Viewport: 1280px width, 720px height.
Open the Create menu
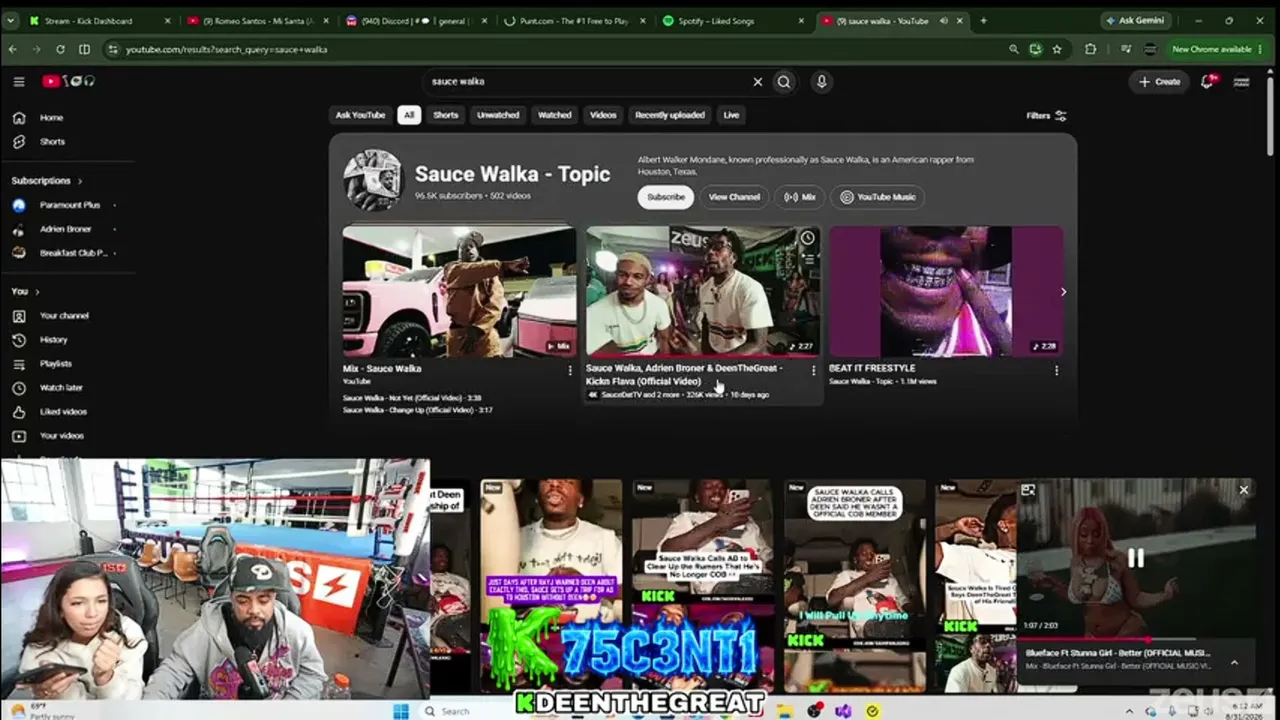pos(1160,82)
